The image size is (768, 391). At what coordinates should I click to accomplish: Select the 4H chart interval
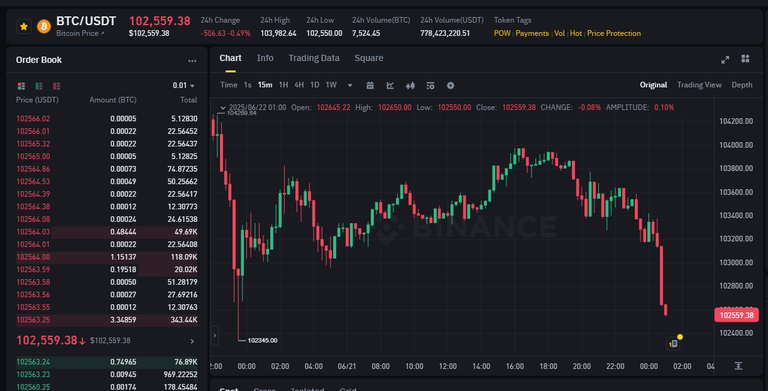tap(299, 85)
